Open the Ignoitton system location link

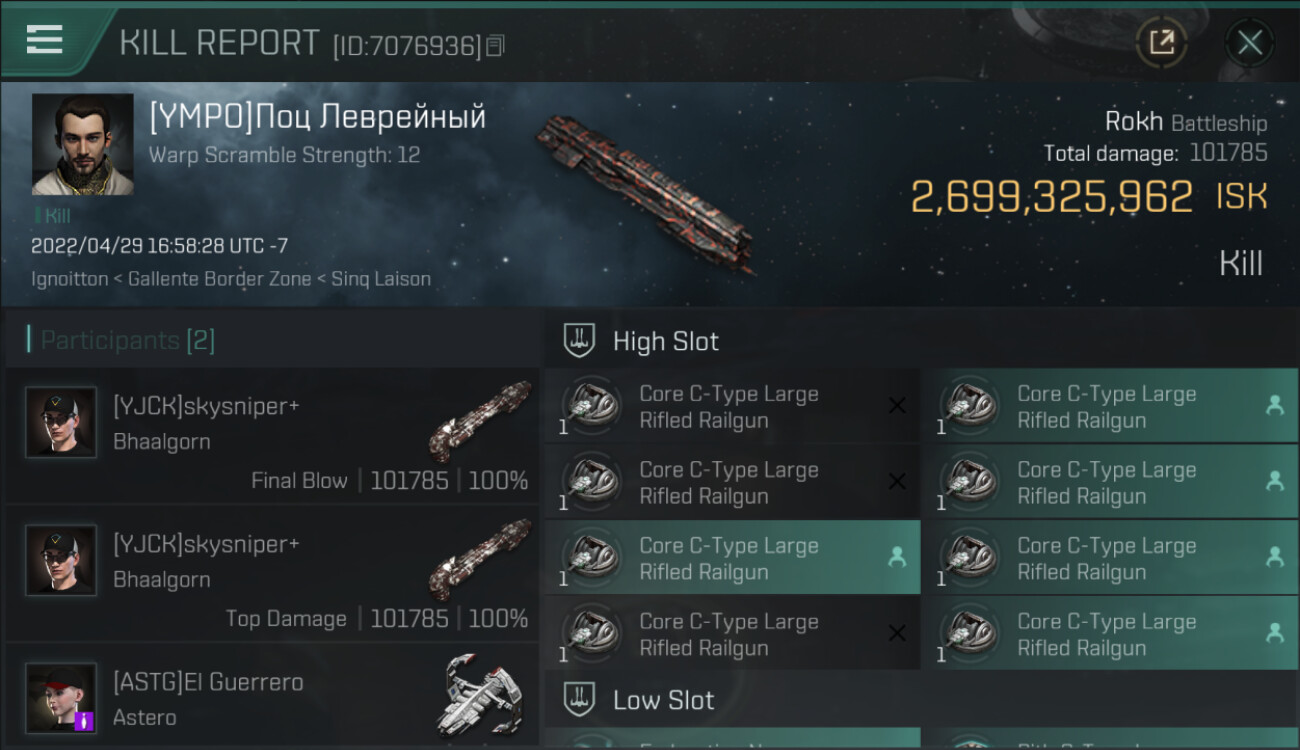click(69, 279)
